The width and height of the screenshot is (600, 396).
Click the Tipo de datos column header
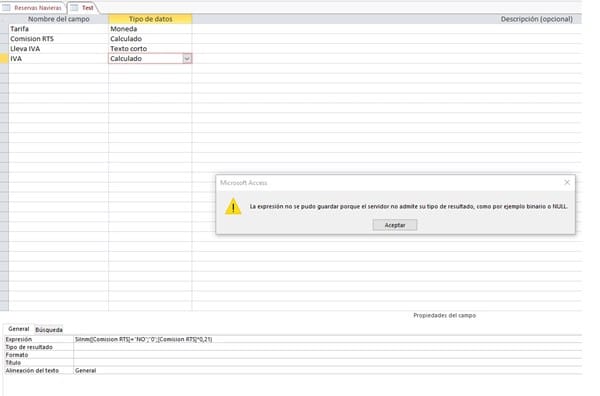point(150,19)
